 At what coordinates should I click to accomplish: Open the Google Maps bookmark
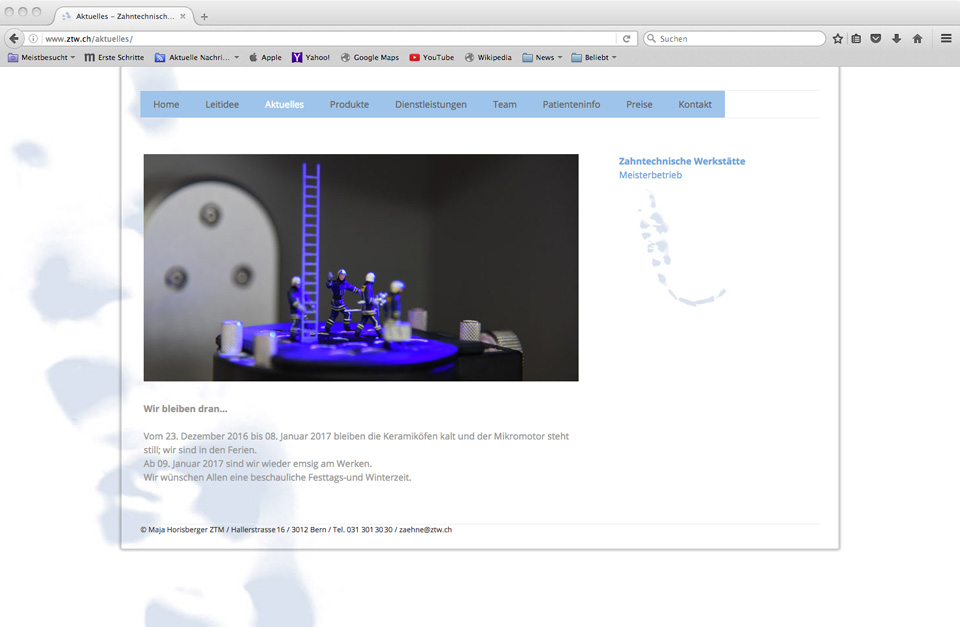pyautogui.click(x=370, y=58)
